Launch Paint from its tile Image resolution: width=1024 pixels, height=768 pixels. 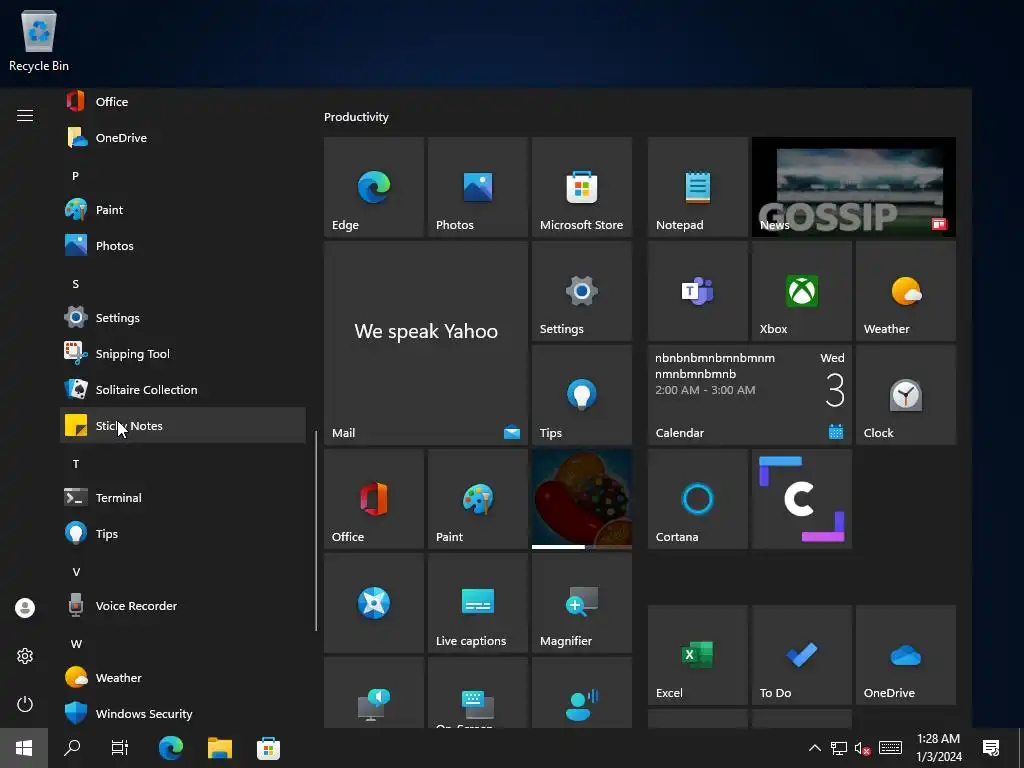click(477, 499)
